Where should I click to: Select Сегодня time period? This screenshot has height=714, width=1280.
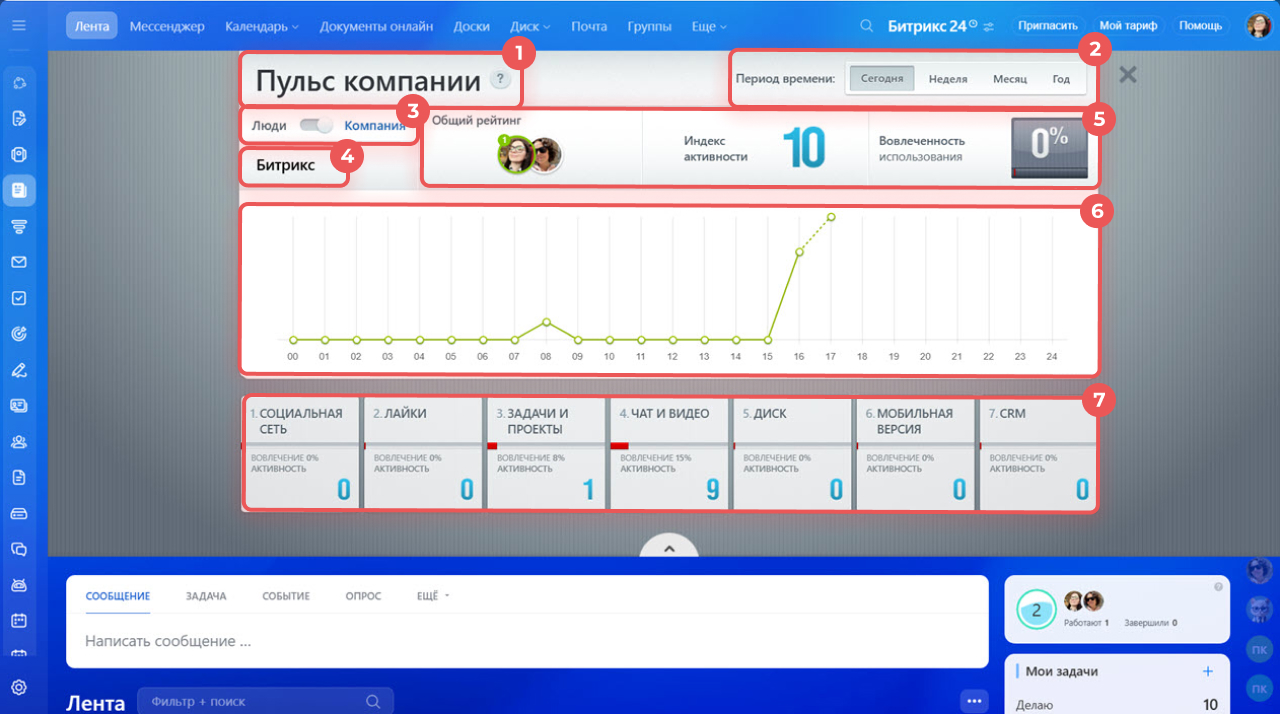[x=882, y=79]
